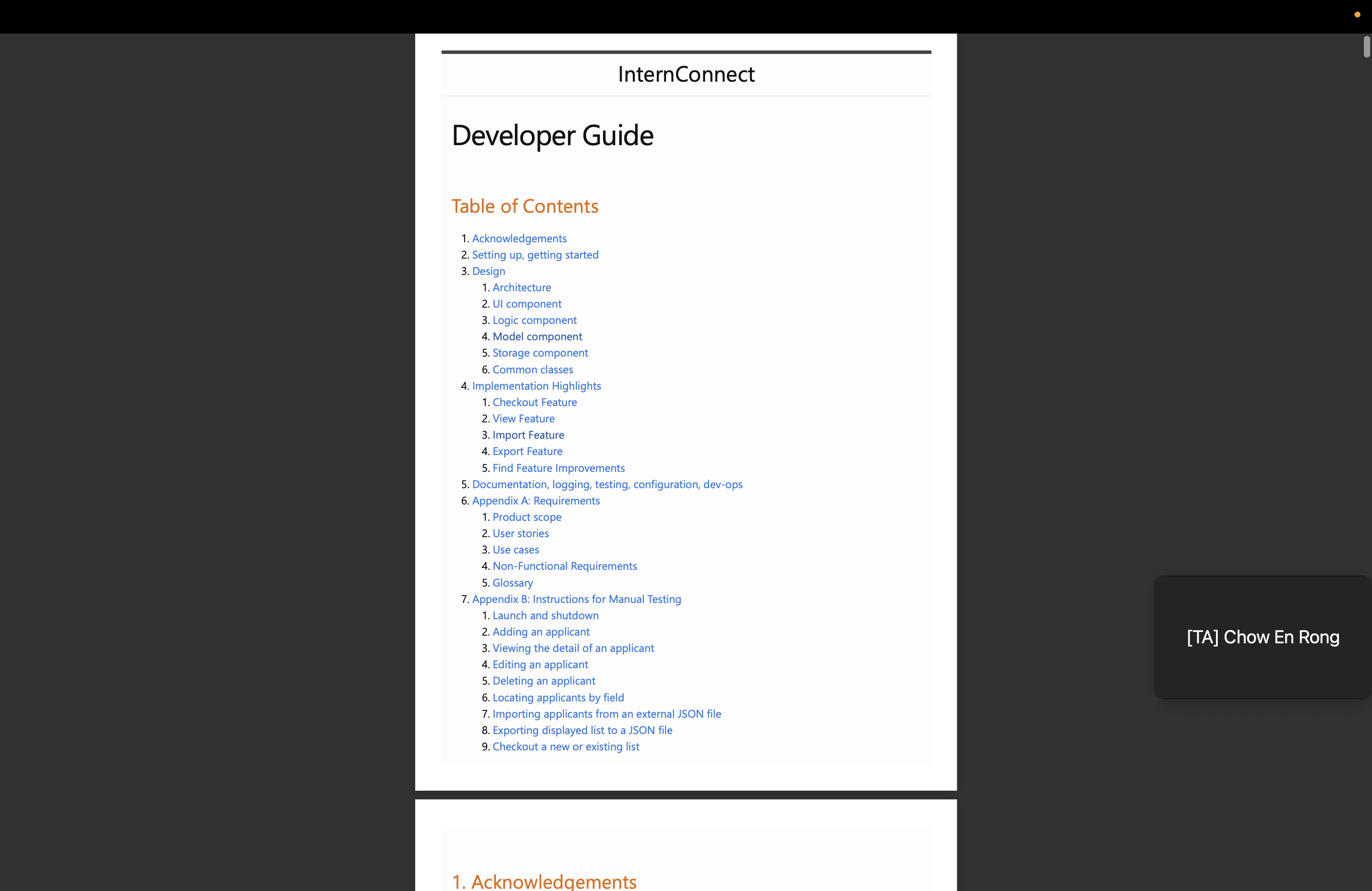This screenshot has width=1372, height=891.
Task: Click Importing applicants from JSON link
Action: coord(607,714)
